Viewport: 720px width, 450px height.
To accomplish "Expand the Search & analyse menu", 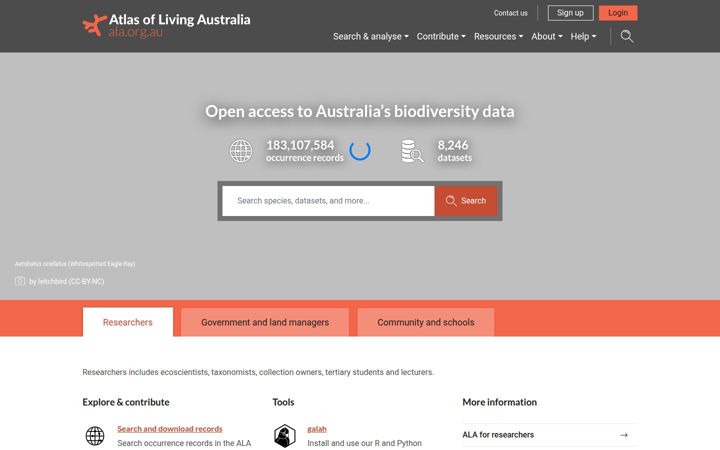I will coord(371,36).
